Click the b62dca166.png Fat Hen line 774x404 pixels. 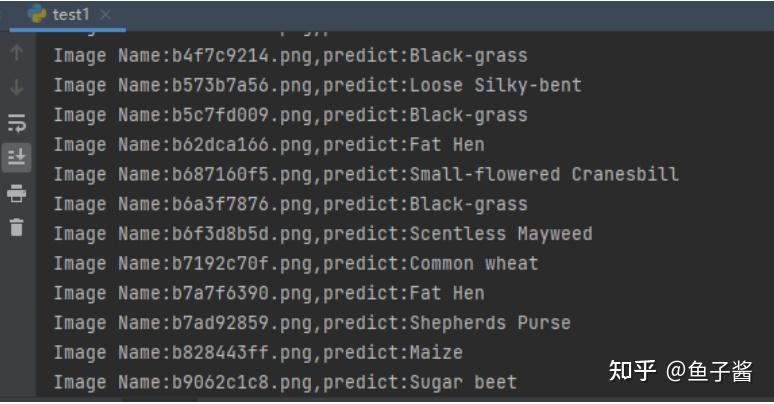(x=268, y=145)
